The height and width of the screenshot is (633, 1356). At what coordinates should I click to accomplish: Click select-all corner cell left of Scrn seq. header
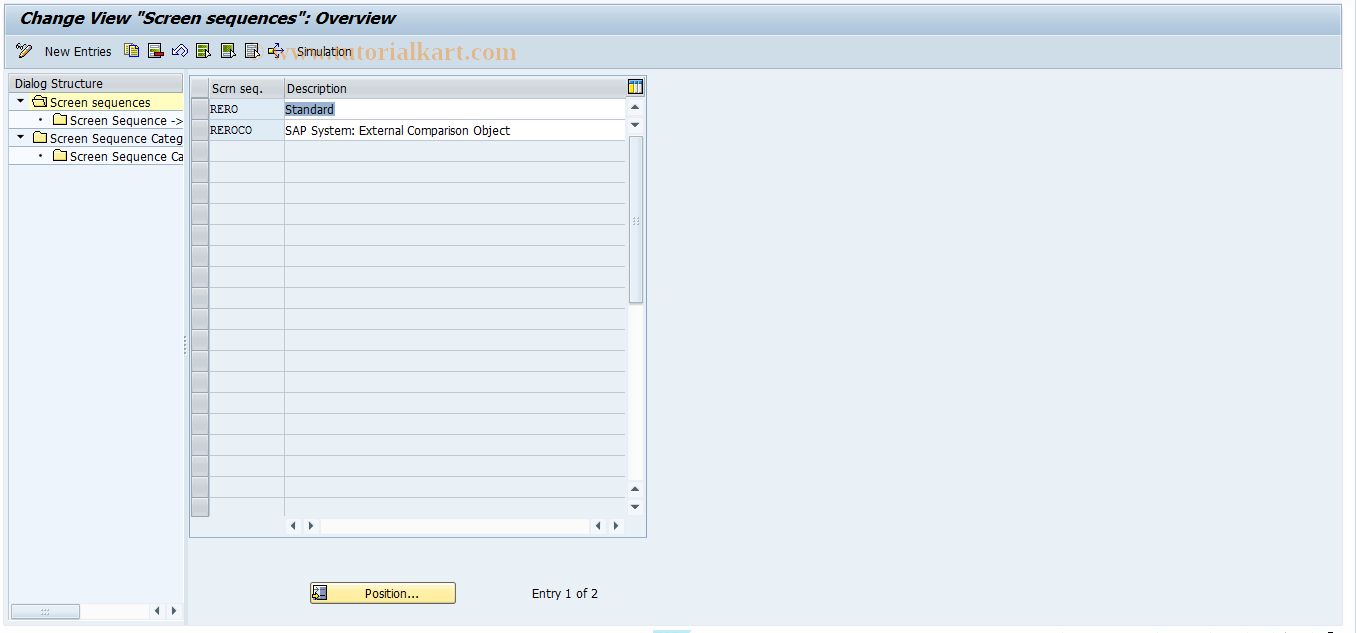200,88
